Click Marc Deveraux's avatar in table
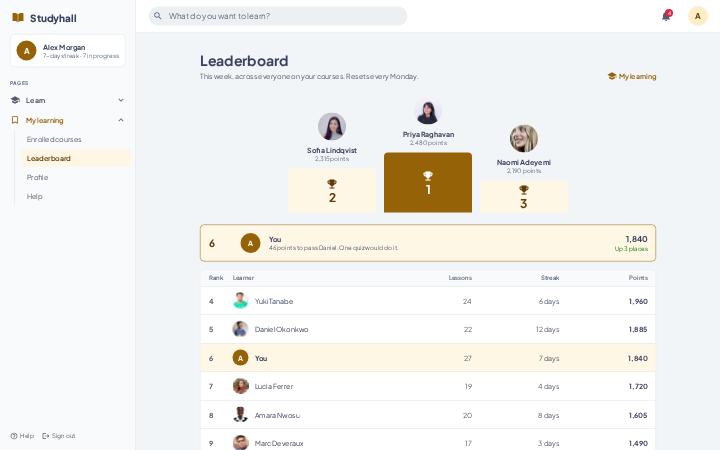720x450 pixels. click(x=240, y=443)
